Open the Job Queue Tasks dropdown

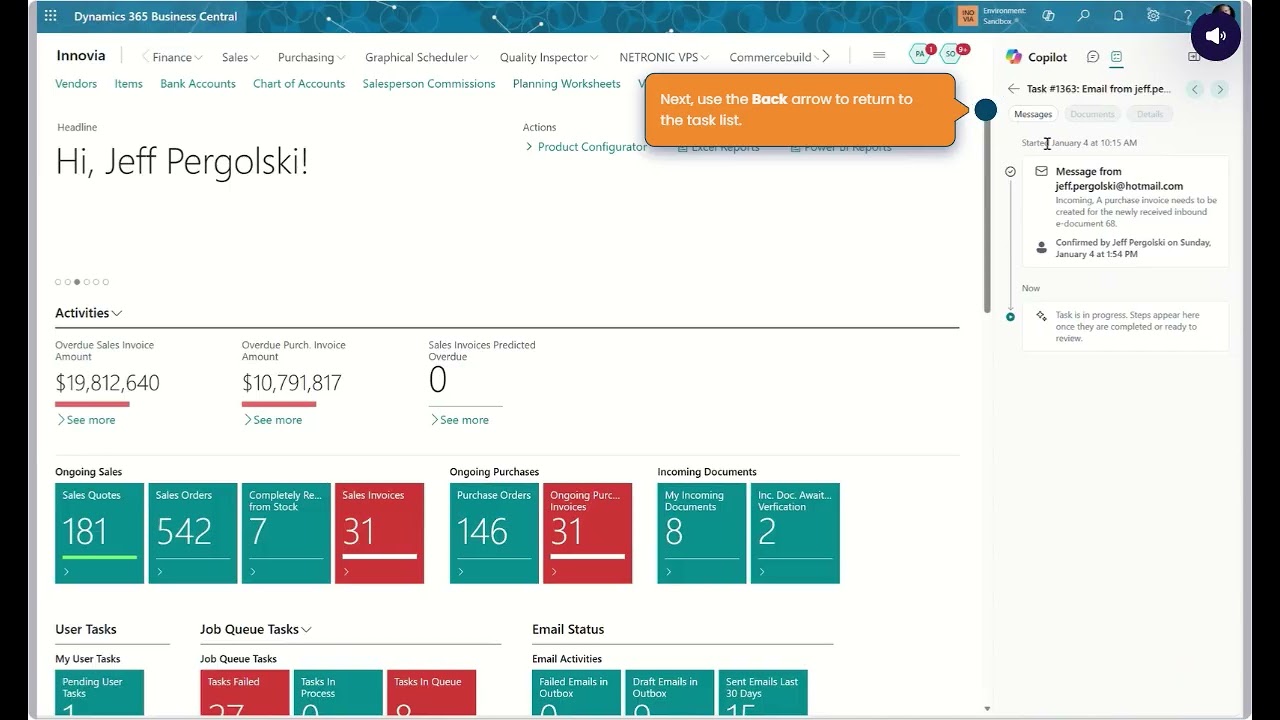[x=256, y=629]
